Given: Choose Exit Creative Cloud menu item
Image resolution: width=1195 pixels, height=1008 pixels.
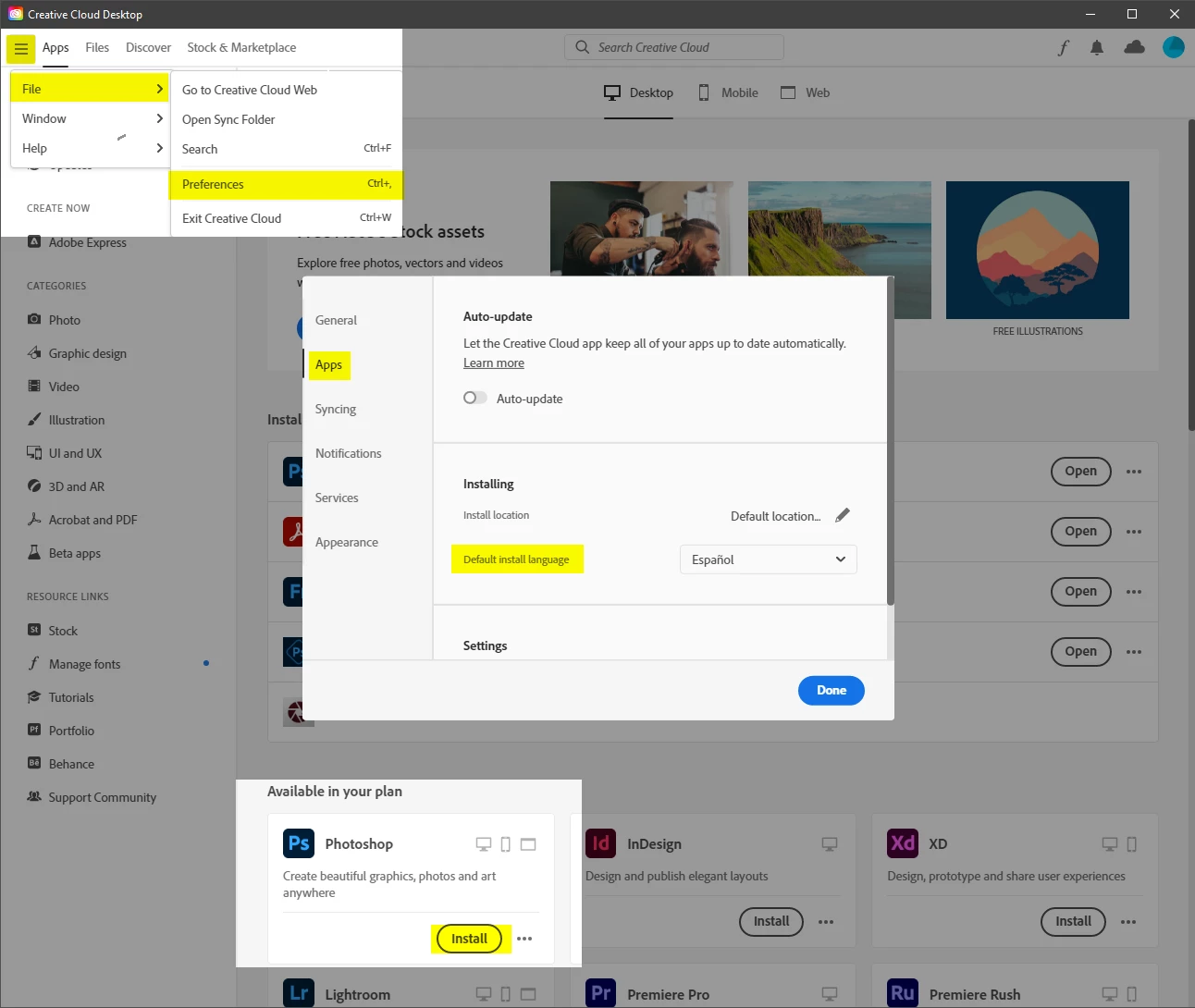Looking at the screenshot, I should [x=286, y=218].
